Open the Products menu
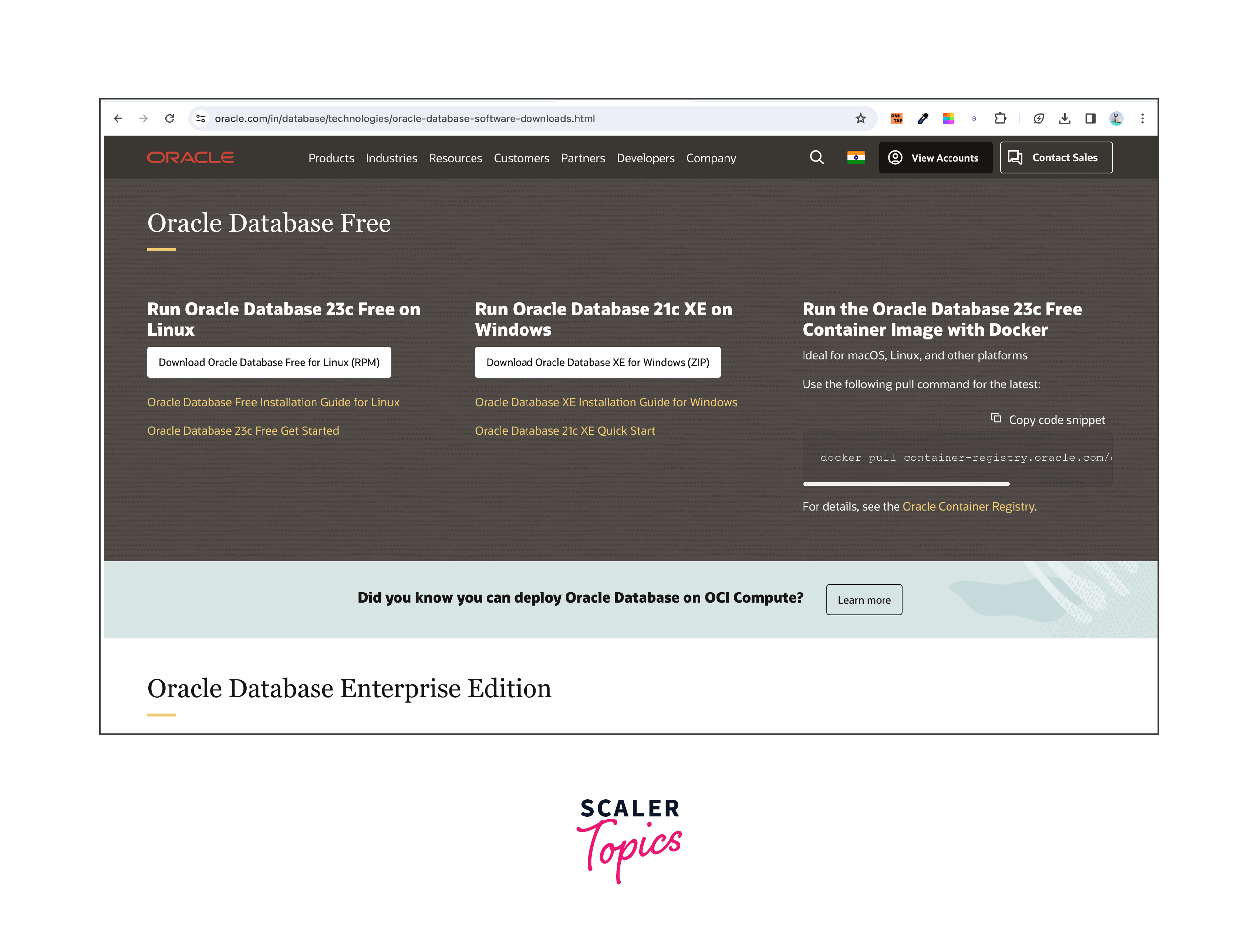Viewport: 1258px width, 952px height. (x=331, y=158)
